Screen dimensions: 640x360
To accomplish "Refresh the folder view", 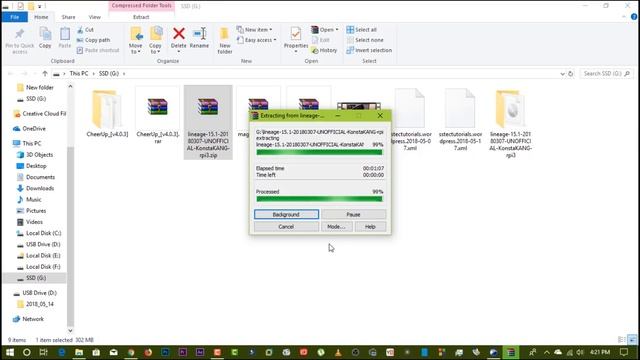I will point(571,74).
